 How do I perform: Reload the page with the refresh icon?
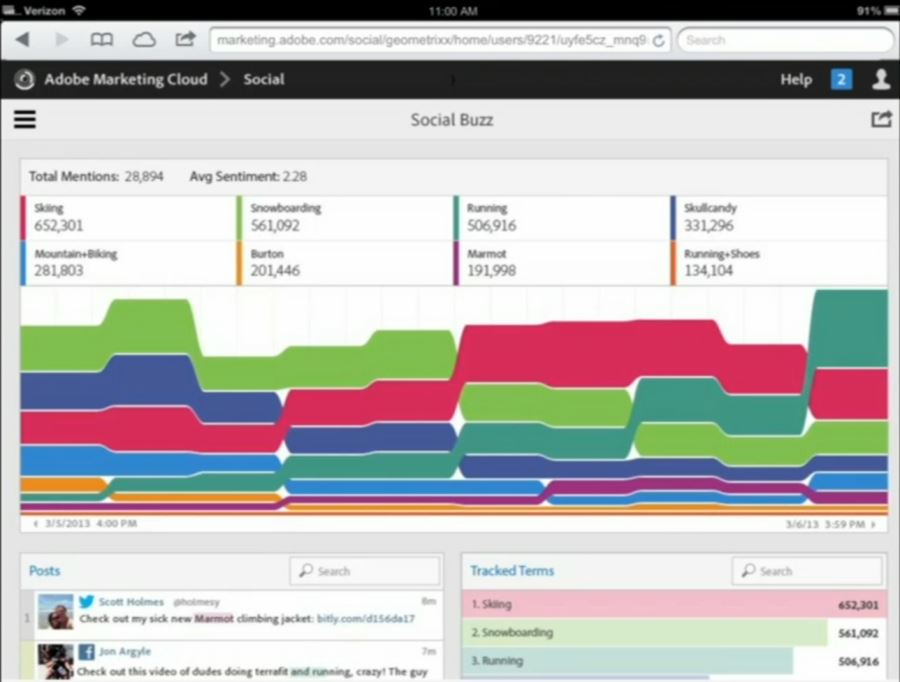tap(658, 41)
